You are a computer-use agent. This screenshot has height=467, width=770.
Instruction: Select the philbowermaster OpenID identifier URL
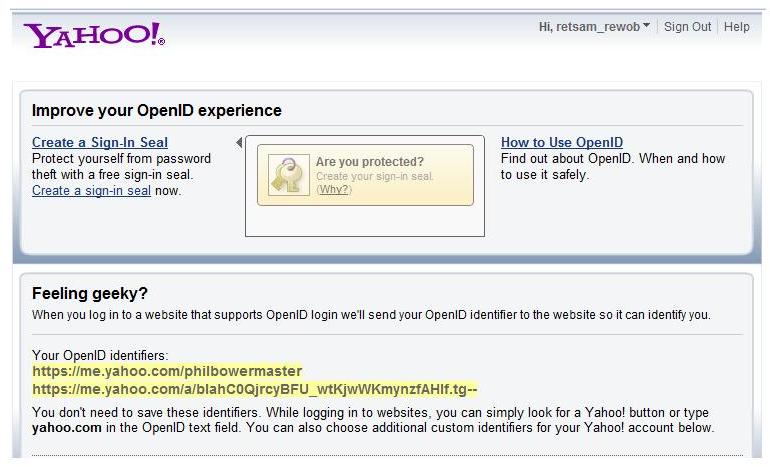tap(167, 371)
